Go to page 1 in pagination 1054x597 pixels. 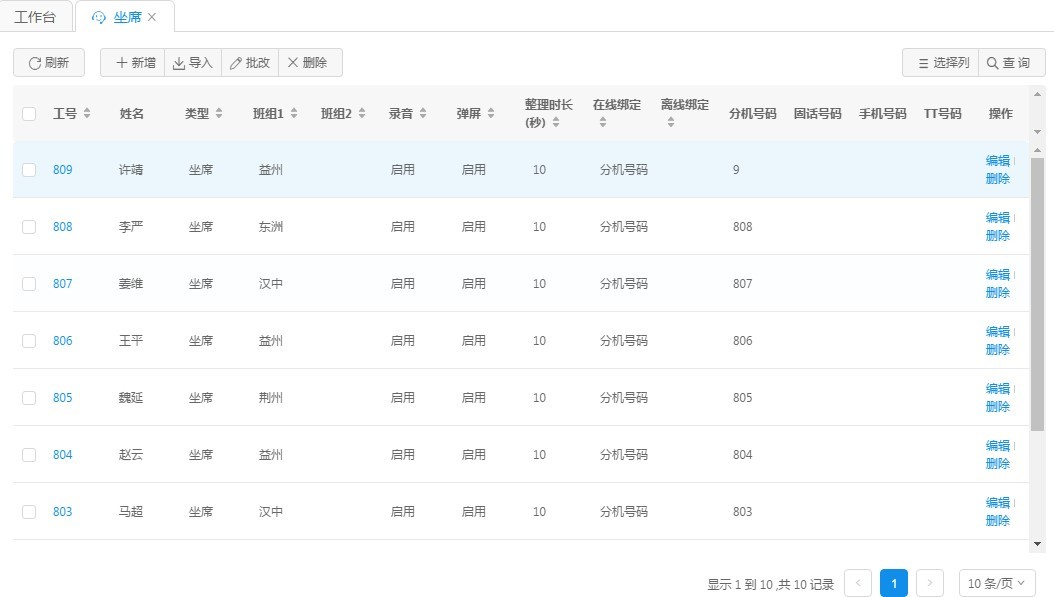[894, 584]
